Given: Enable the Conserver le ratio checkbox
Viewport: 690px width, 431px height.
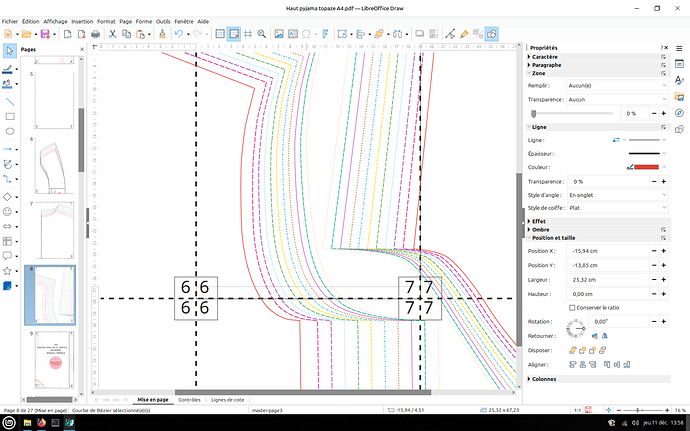Looking at the screenshot, I should (571, 307).
